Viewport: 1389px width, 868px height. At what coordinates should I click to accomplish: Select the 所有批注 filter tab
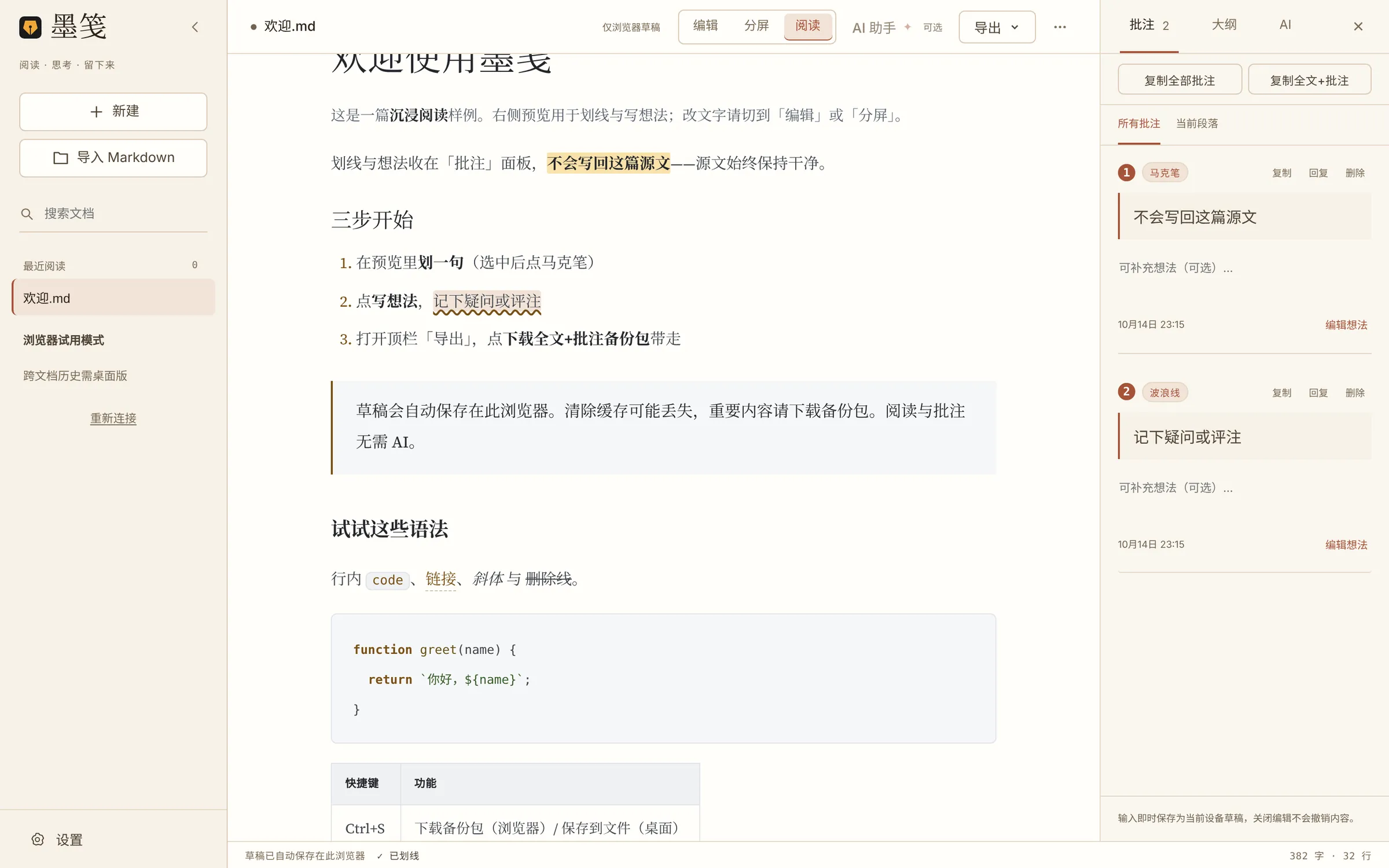click(1138, 124)
